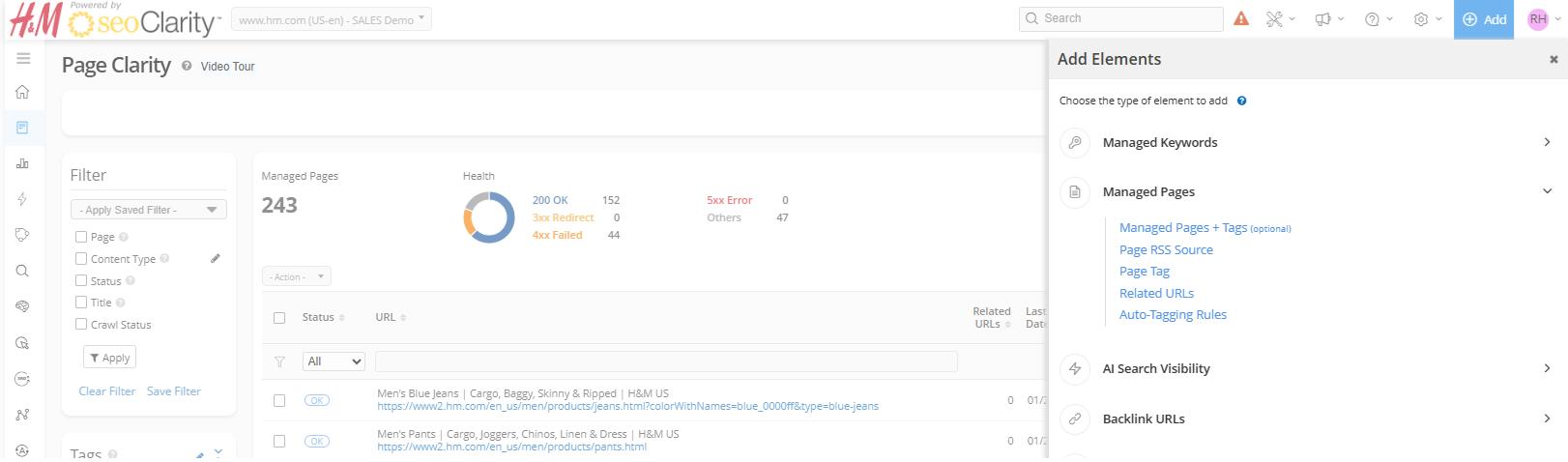Viewport: 1568px width, 462px height.
Task: Click the top Search input field
Action: [x=1121, y=18]
